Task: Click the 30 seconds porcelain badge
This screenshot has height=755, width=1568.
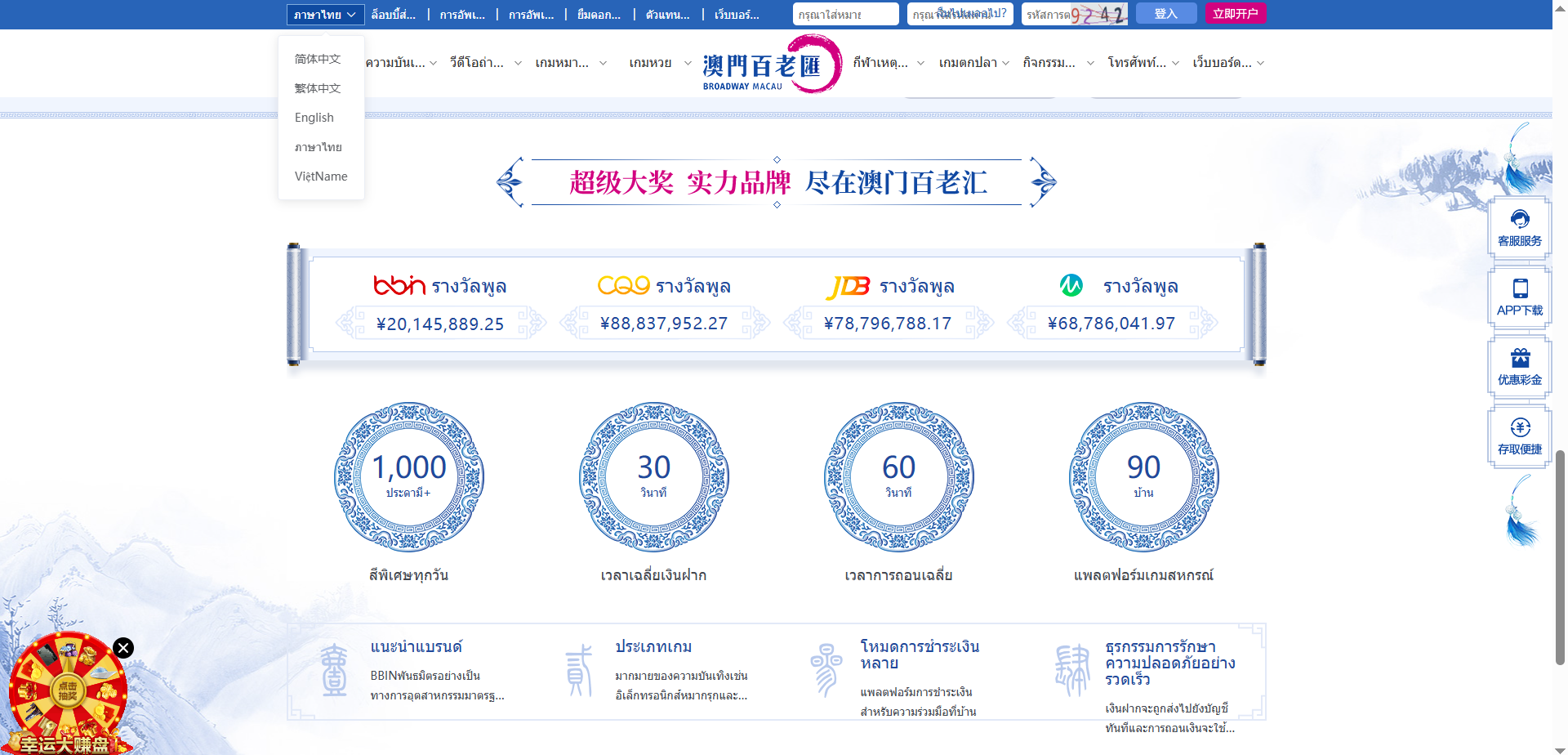Action: tap(654, 476)
